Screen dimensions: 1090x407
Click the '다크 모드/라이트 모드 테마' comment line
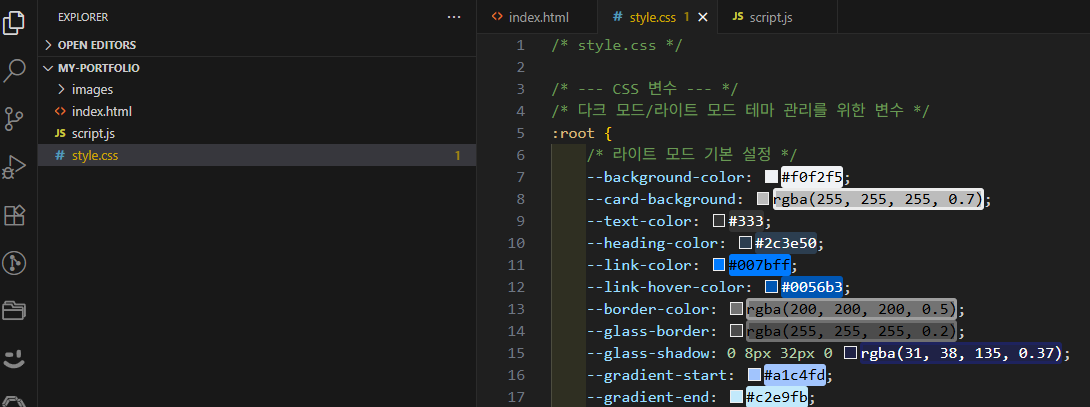[x=741, y=111]
